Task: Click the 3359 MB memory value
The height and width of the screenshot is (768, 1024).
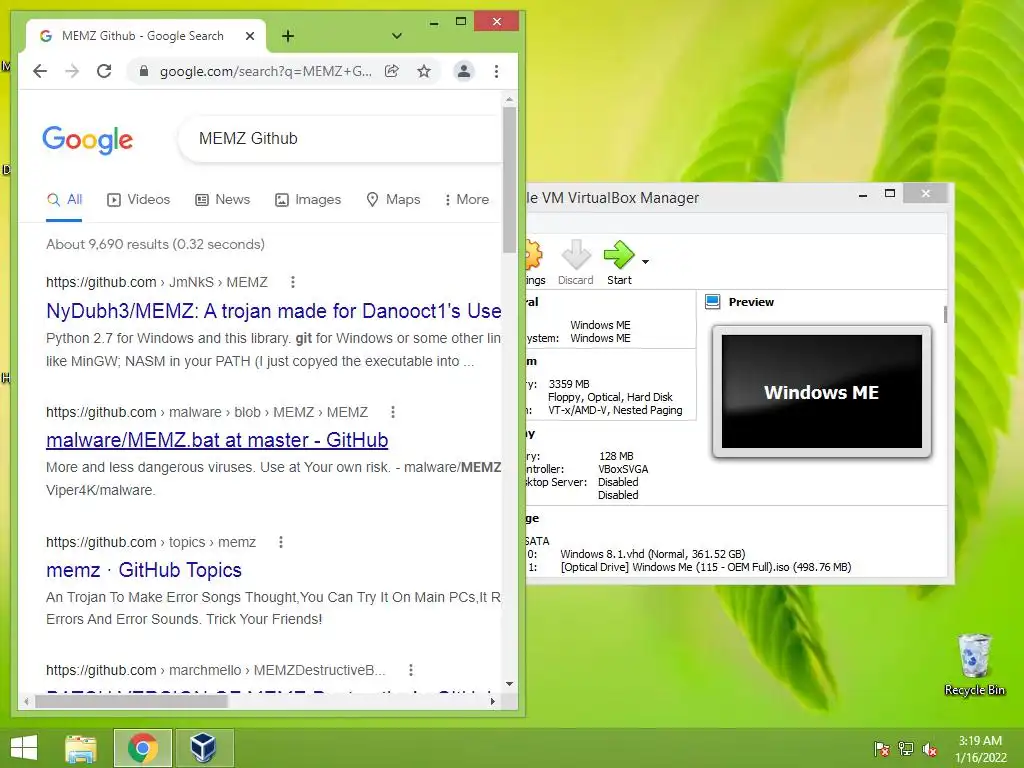Action: pyautogui.click(x=569, y=384)
